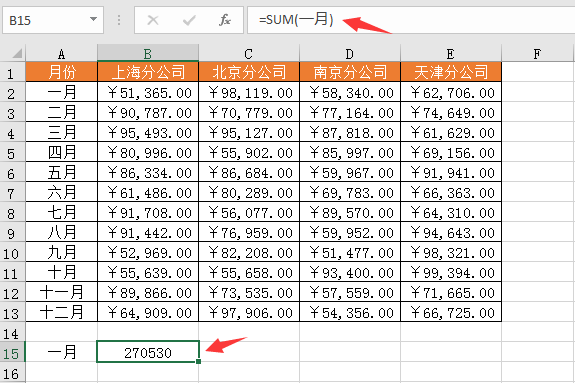The image size is (575, 383).
Task: Click the formula bar resize dots handle
Action: (x=119, y=20)
